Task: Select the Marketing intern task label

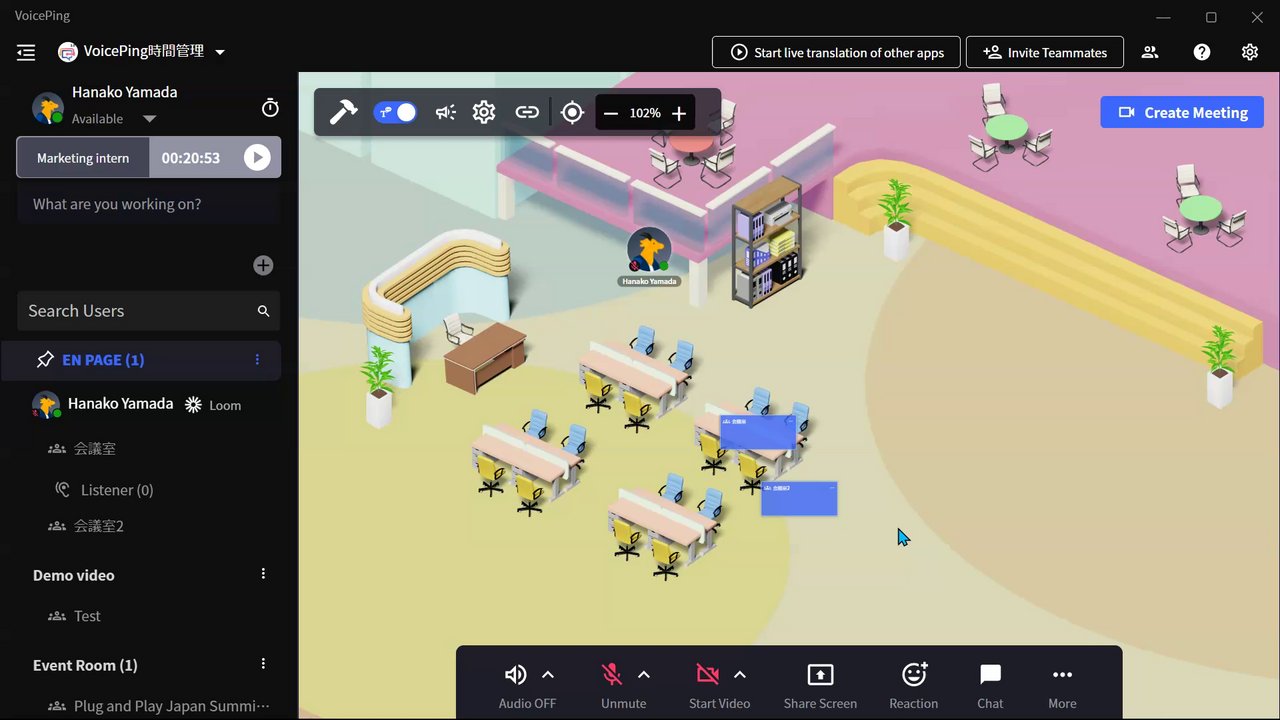Action: click(x=83, y=158)
